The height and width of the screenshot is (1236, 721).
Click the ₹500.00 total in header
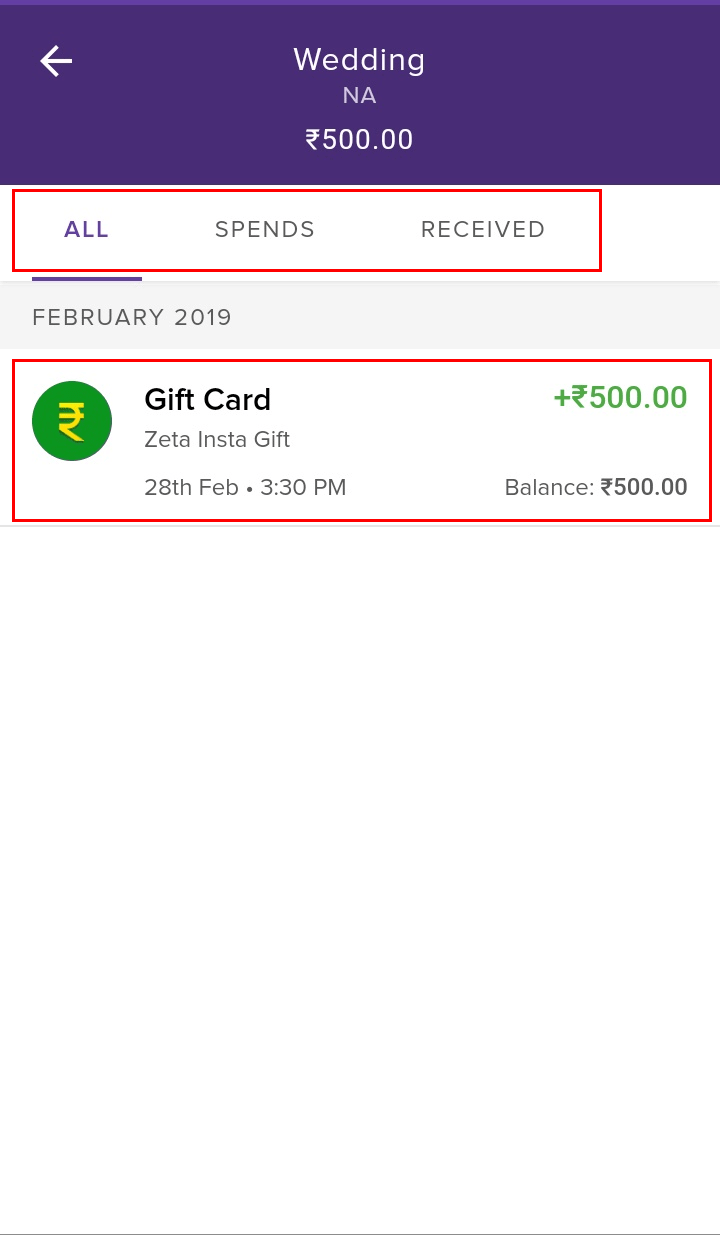(360, 139)
